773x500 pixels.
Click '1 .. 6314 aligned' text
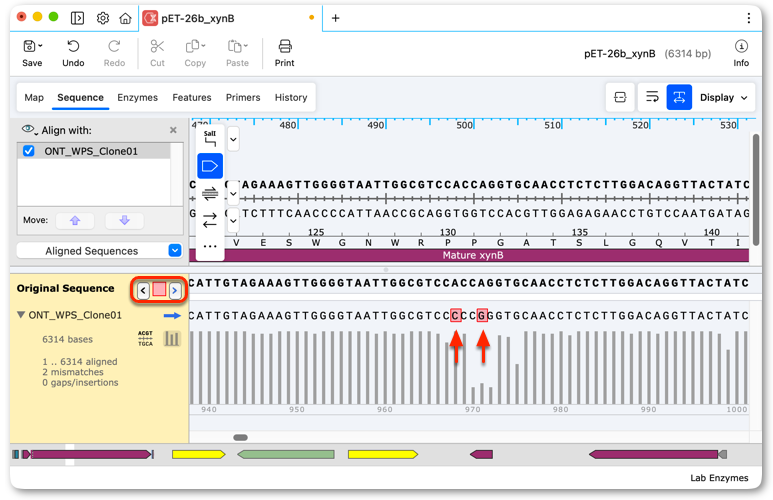coord(80,361)
